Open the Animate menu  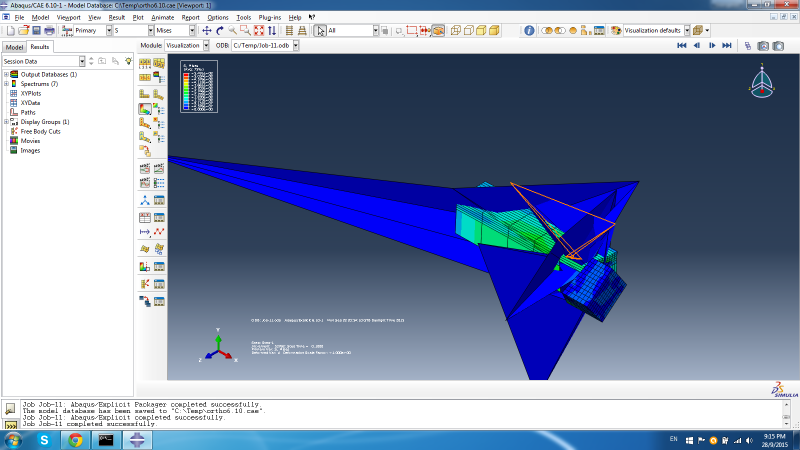click(x=163, y=17)
